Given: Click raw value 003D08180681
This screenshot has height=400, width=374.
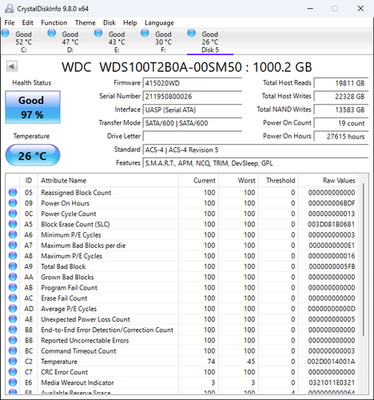Looking at the screenshot, I should [331, 224].
